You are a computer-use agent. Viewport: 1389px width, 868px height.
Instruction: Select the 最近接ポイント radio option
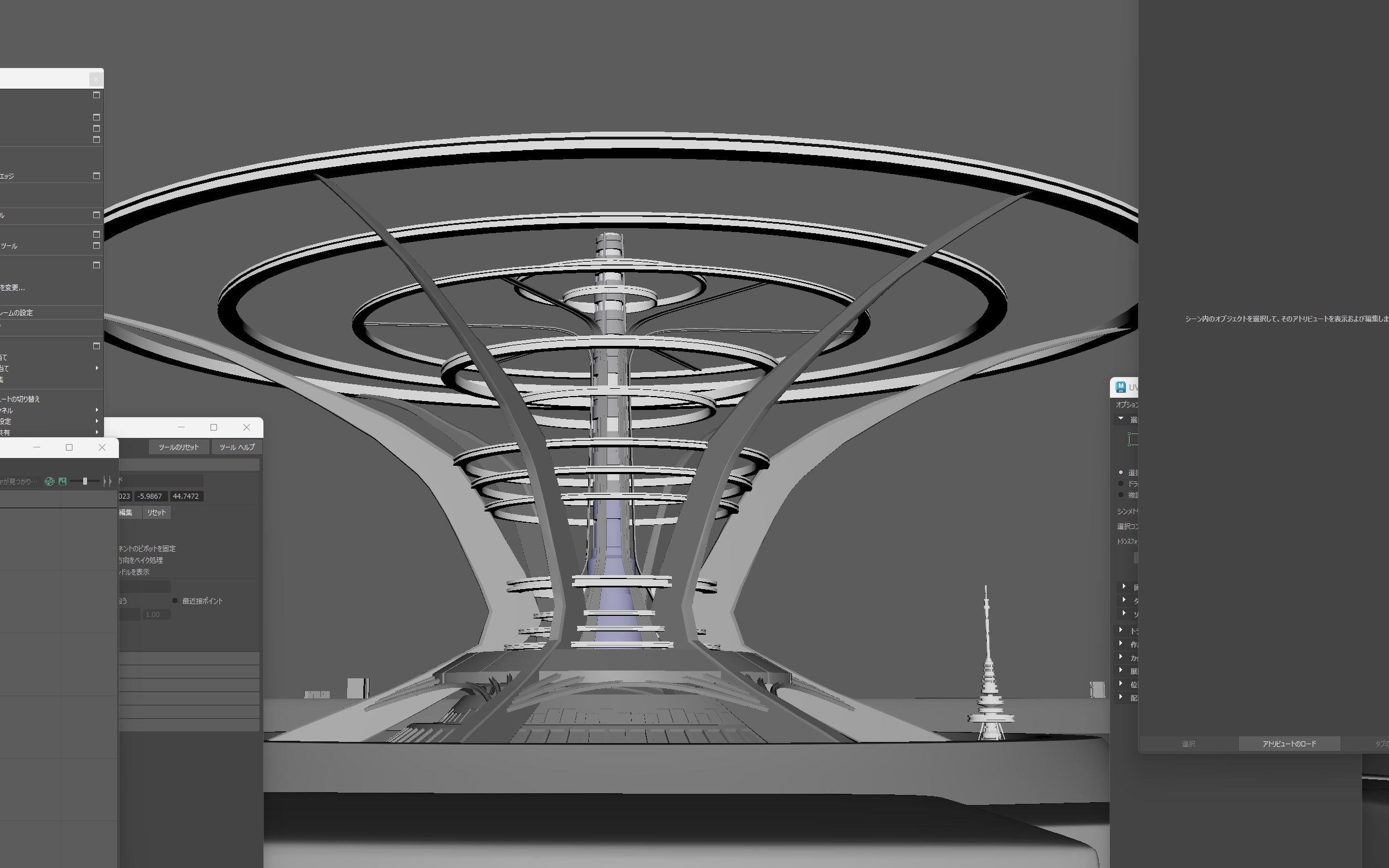click(x=175, y=600)
